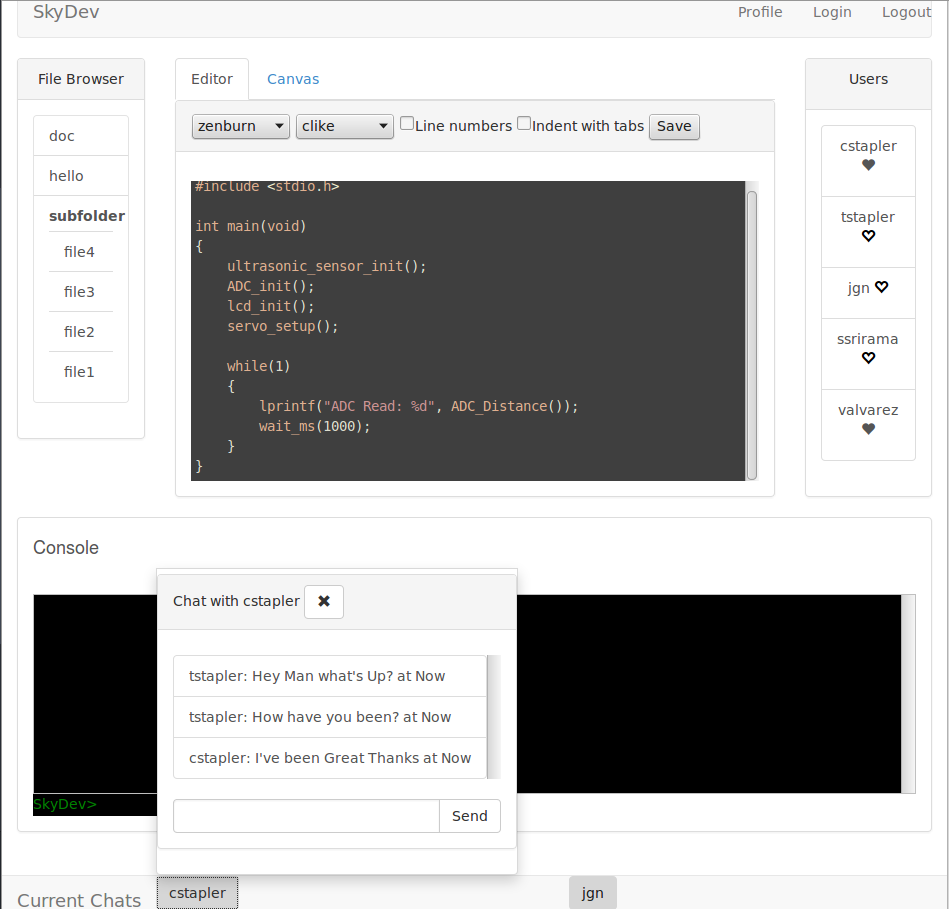Close the chat with cstapler
The image size is (949, 909).
(x=324, y=602)
